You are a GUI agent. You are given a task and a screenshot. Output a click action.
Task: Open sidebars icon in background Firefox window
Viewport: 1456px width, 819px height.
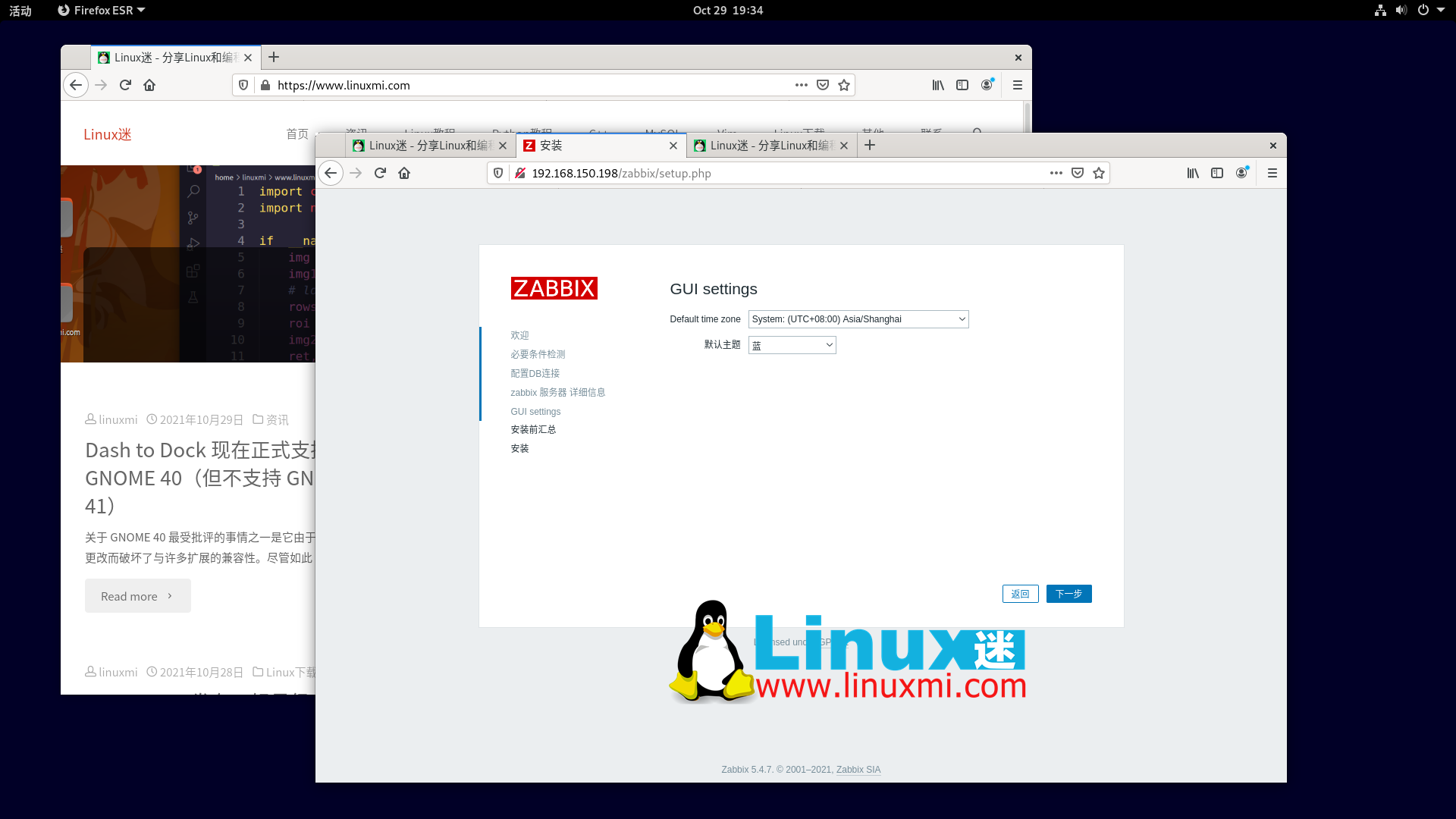[962, 85]
